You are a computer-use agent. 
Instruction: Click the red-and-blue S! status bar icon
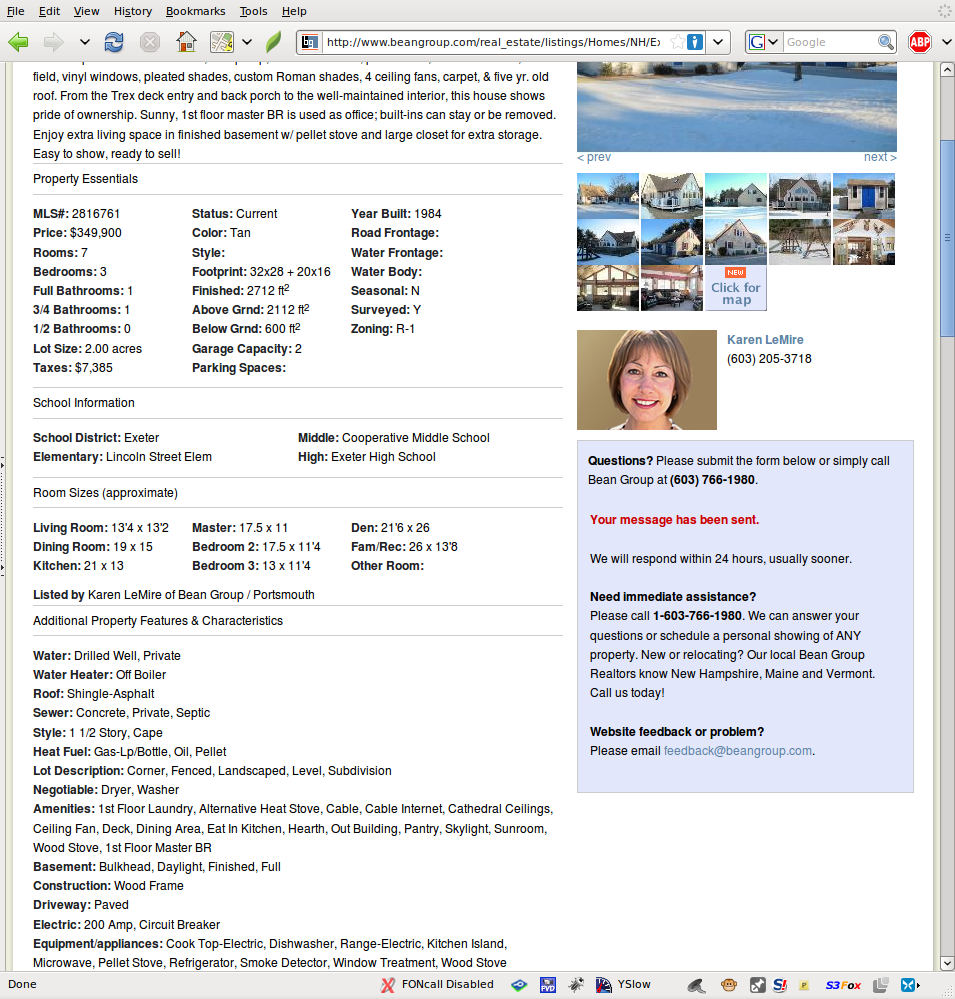click(x=780, y=985)
